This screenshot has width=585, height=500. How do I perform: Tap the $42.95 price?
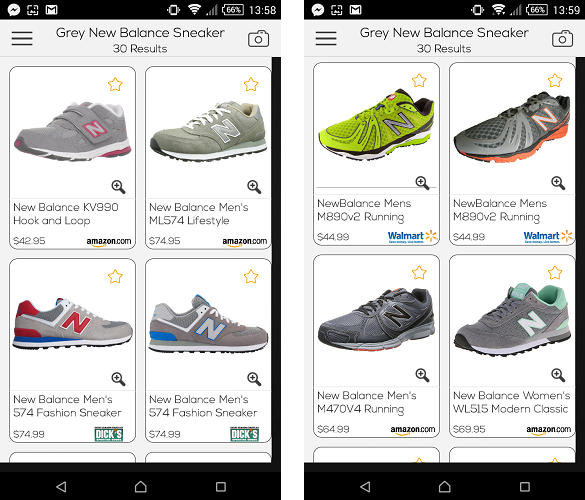[29, 241]
